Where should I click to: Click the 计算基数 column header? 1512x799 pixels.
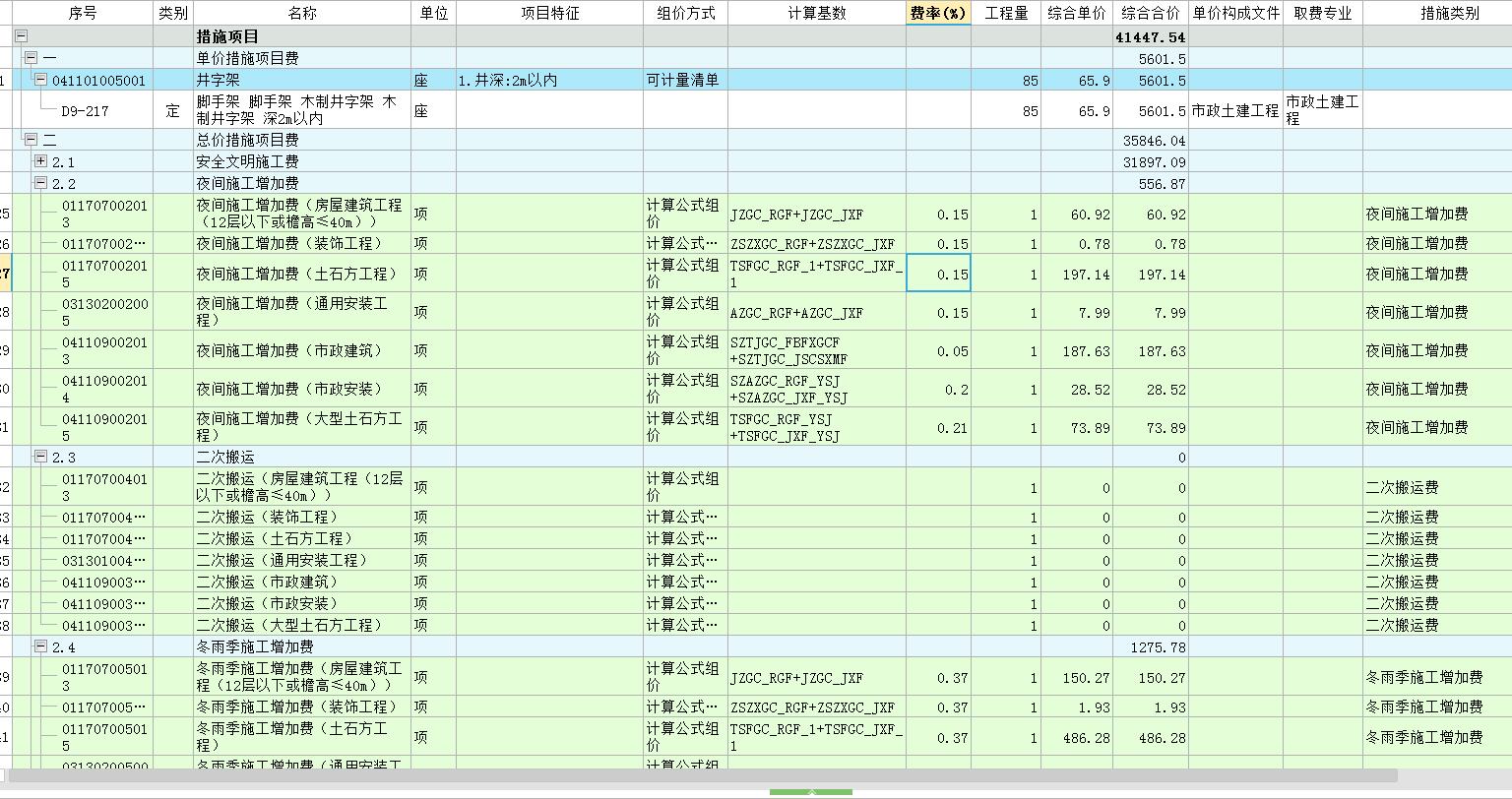pos(816,13)
